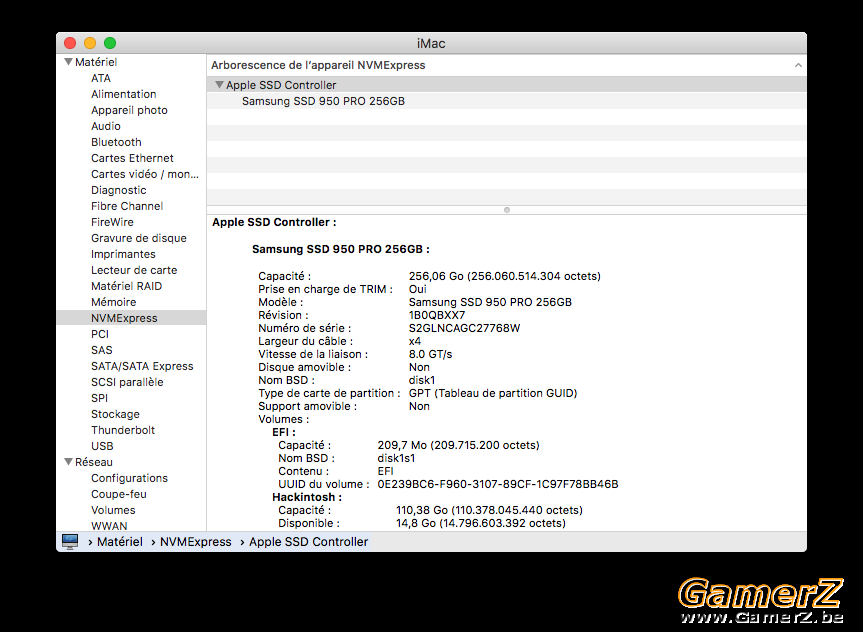Zoom the iMac window with green button

[x=110, y=43]
